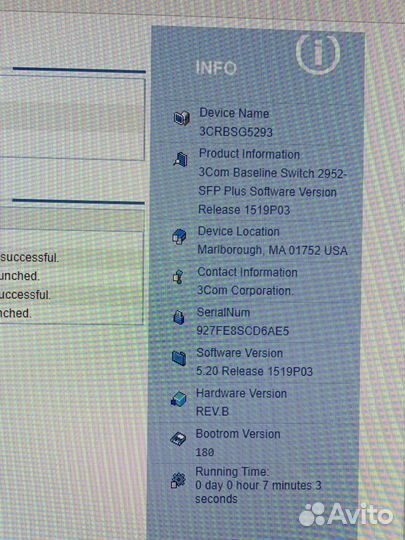Click log line ending 'uccessful.'
Screen dimensions: 405x540
coord(25,295)
